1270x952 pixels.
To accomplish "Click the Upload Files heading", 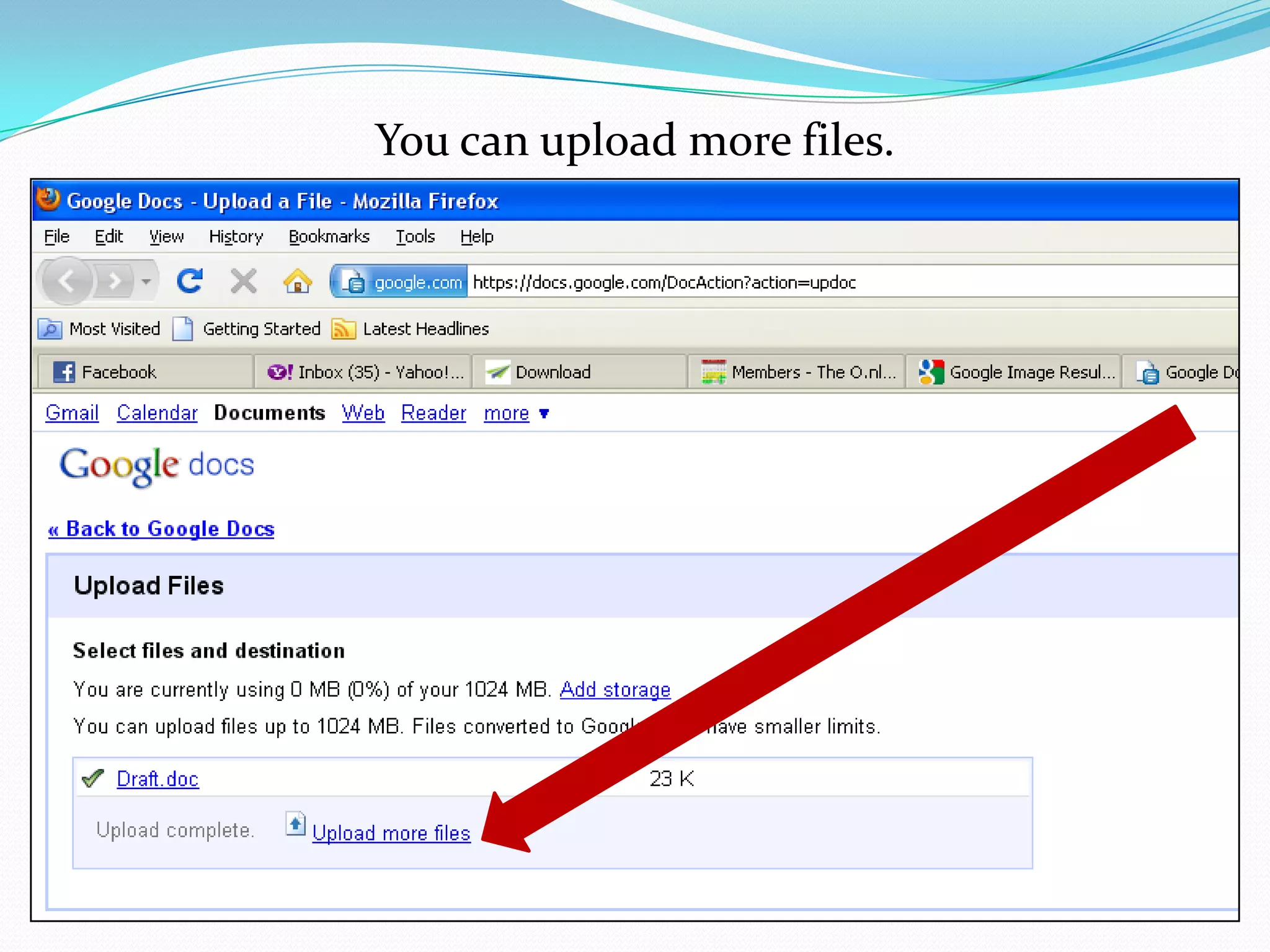I will click(x=149, y=586).
